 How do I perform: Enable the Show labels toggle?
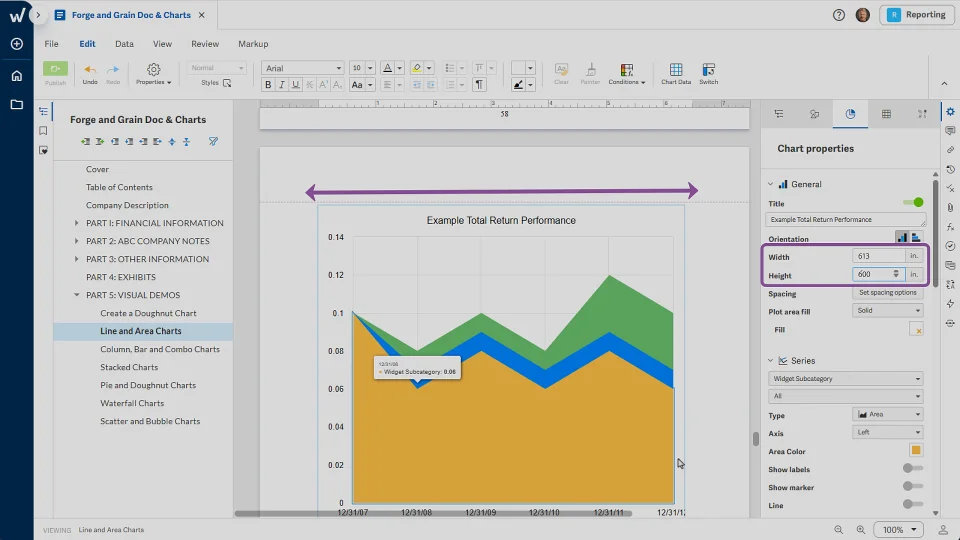pos(913,468)
